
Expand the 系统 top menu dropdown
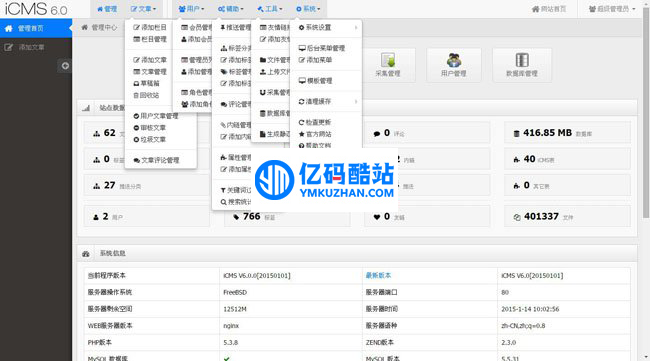(308, 9)
